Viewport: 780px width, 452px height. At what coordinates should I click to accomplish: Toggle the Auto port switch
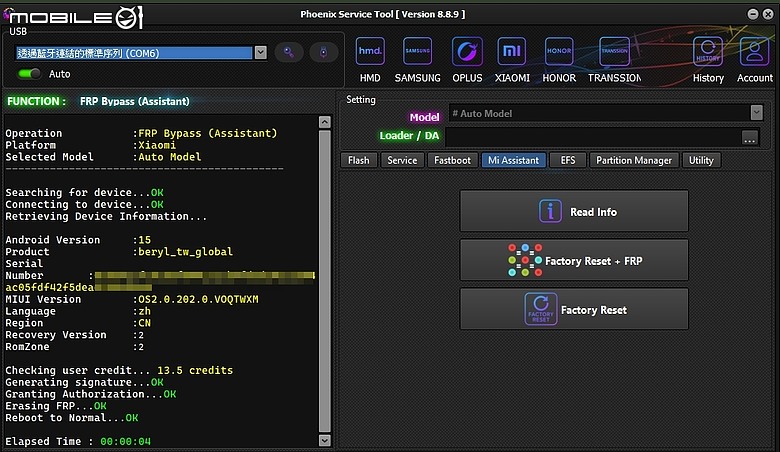(29, 74)
